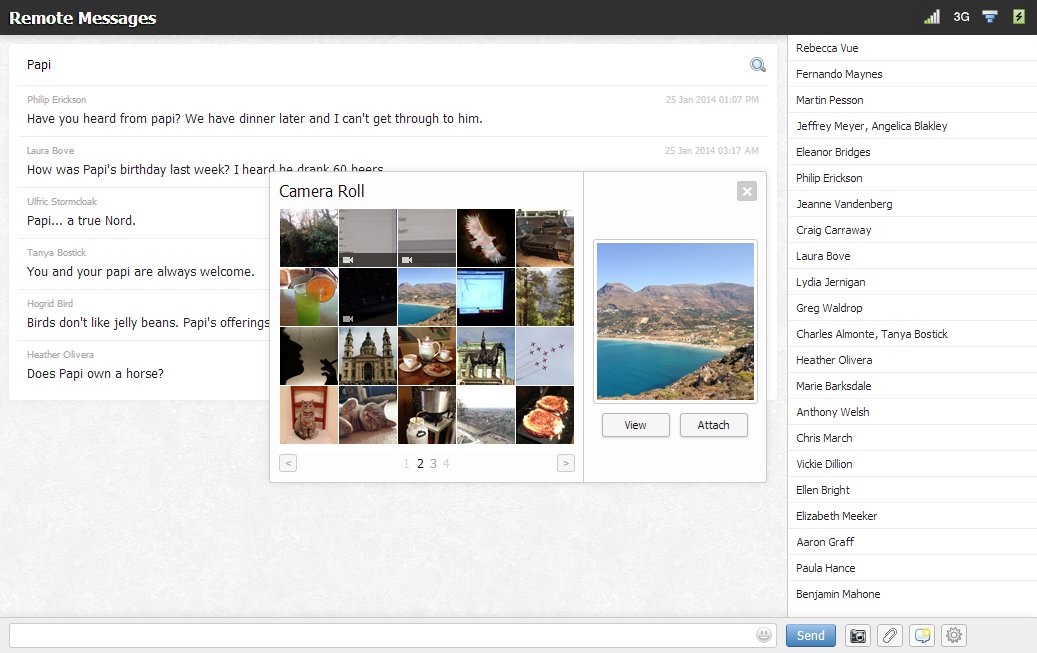Go to next Camera Roll page
The image size is (1037, 653).
tap(566, 463)
